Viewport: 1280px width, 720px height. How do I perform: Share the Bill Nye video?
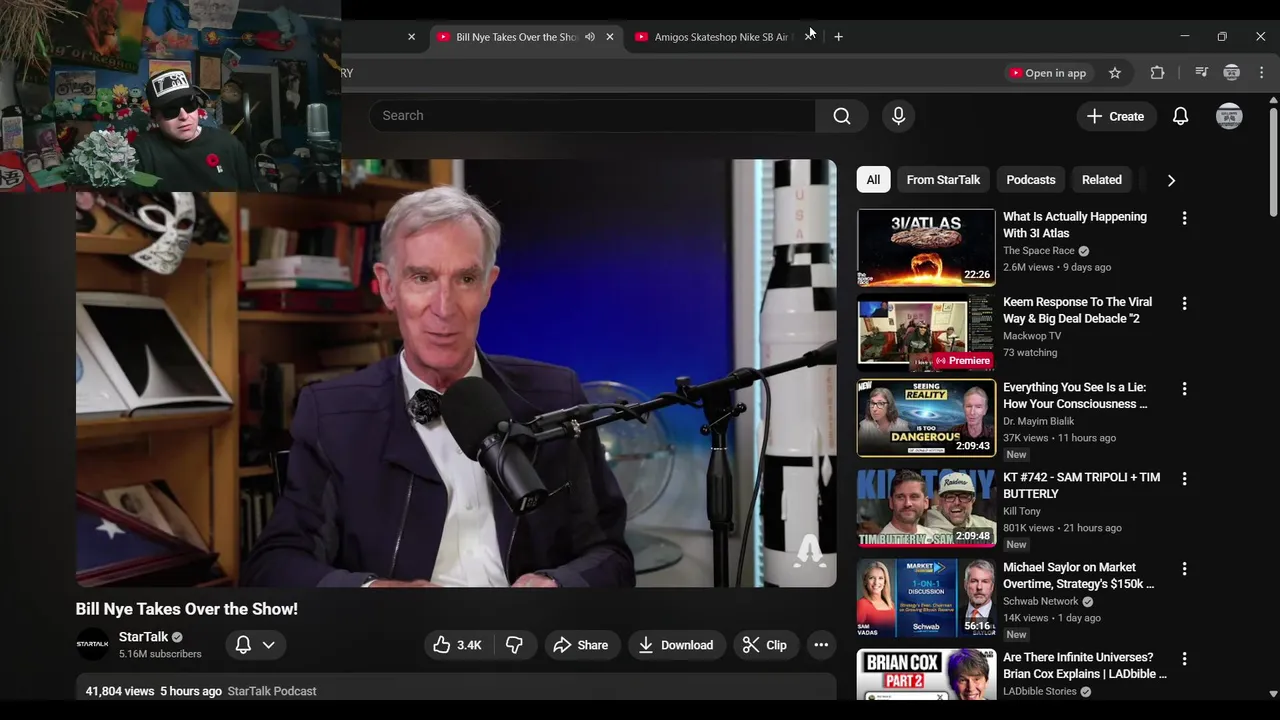point(580,645)
